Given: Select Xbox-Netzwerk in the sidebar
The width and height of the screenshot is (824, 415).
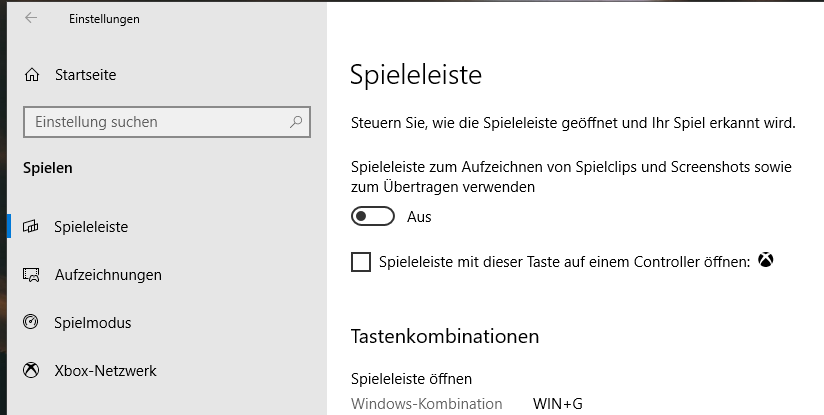Looking at the screenshot, I should coord(105,371).
